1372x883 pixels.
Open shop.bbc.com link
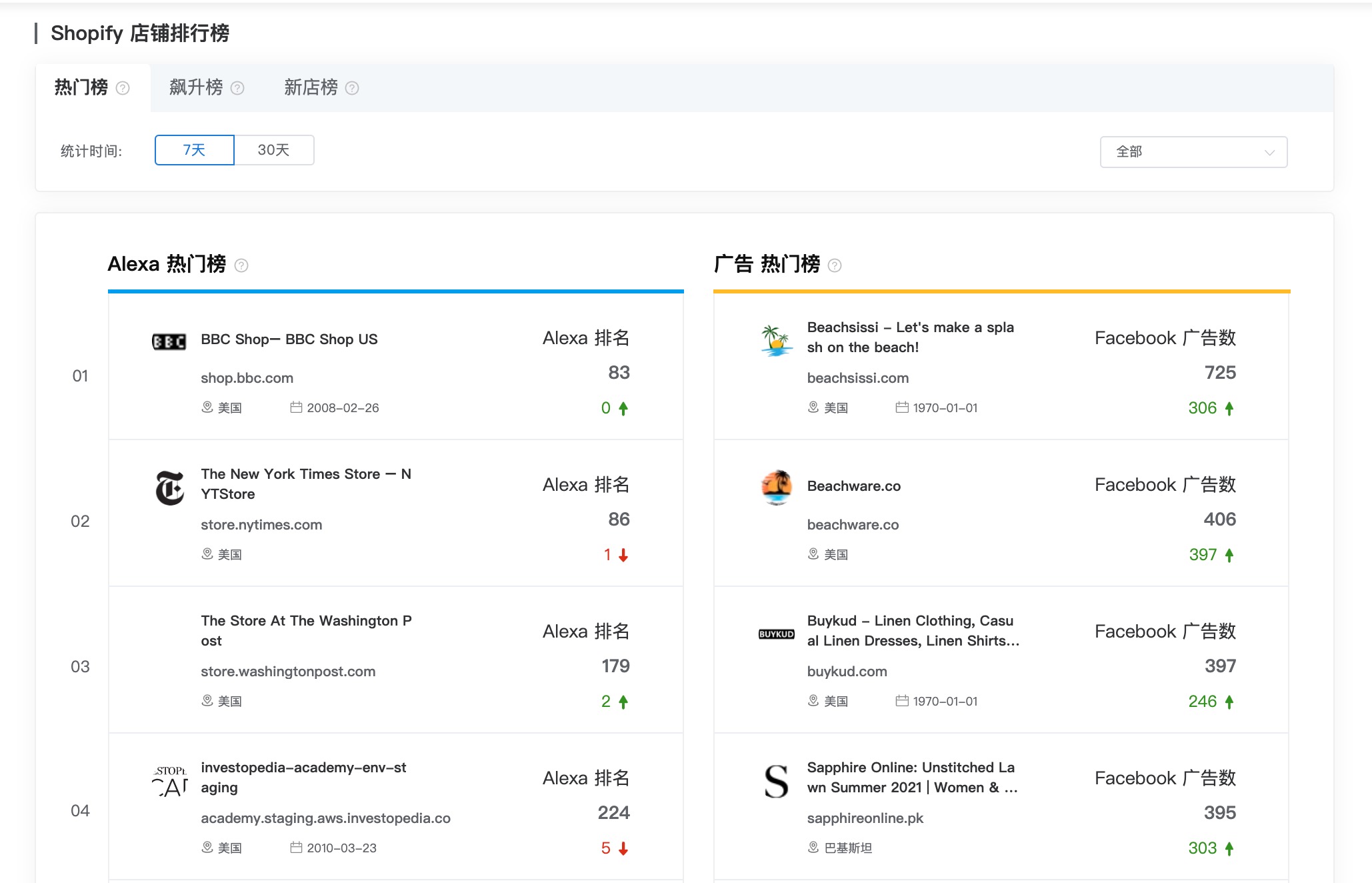(247, 378)
